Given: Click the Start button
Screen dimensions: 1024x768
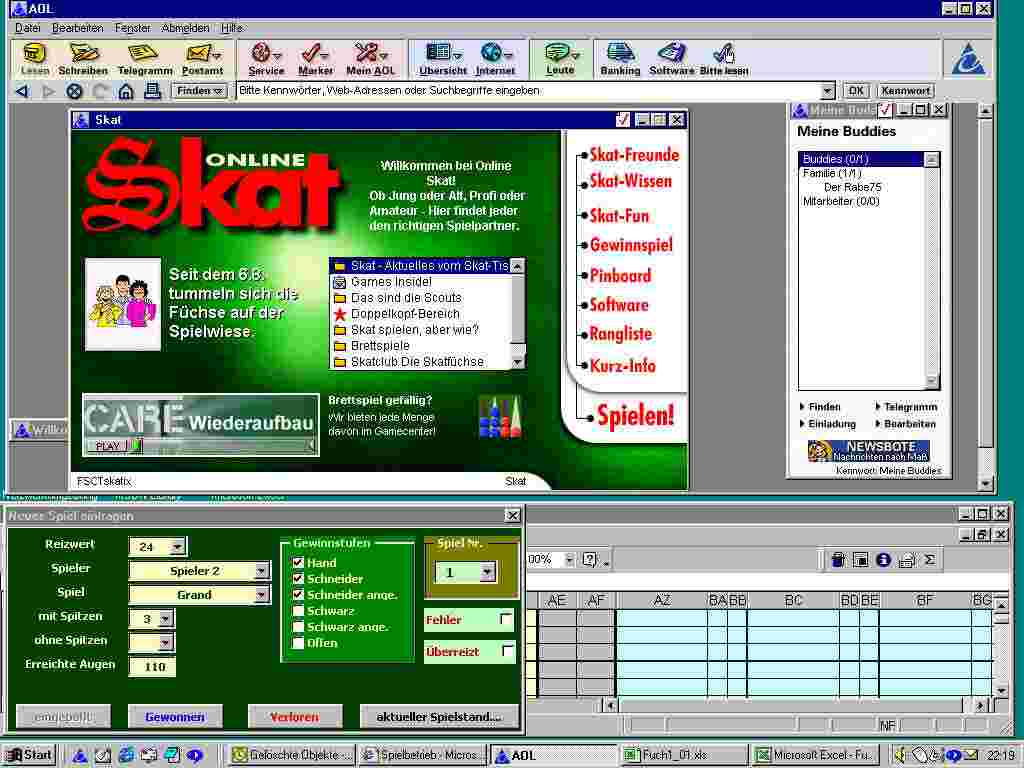Looking at the screenshot, I should coord(30,755).
